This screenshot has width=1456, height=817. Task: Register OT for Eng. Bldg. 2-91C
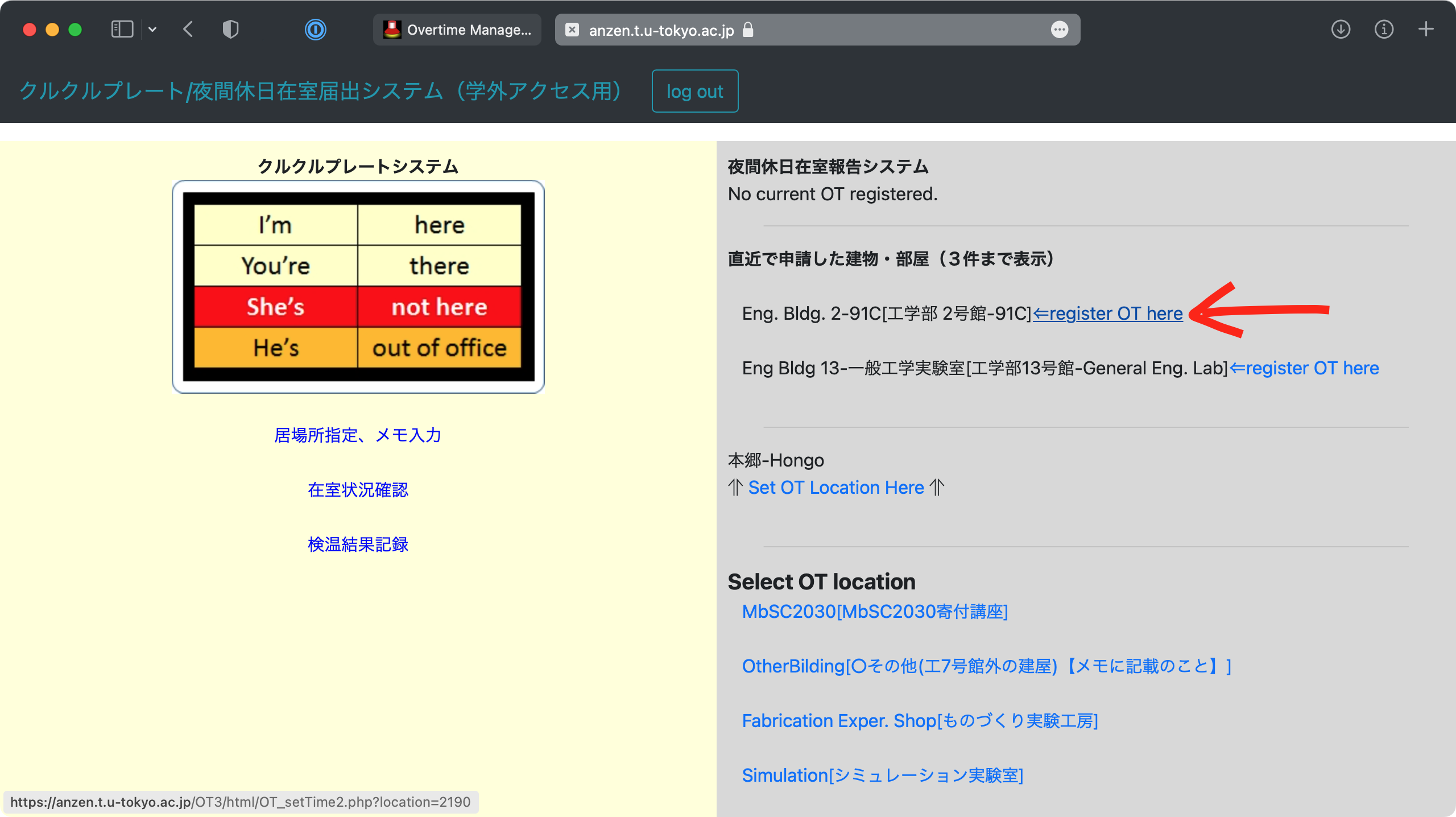tap(1107, 313)
